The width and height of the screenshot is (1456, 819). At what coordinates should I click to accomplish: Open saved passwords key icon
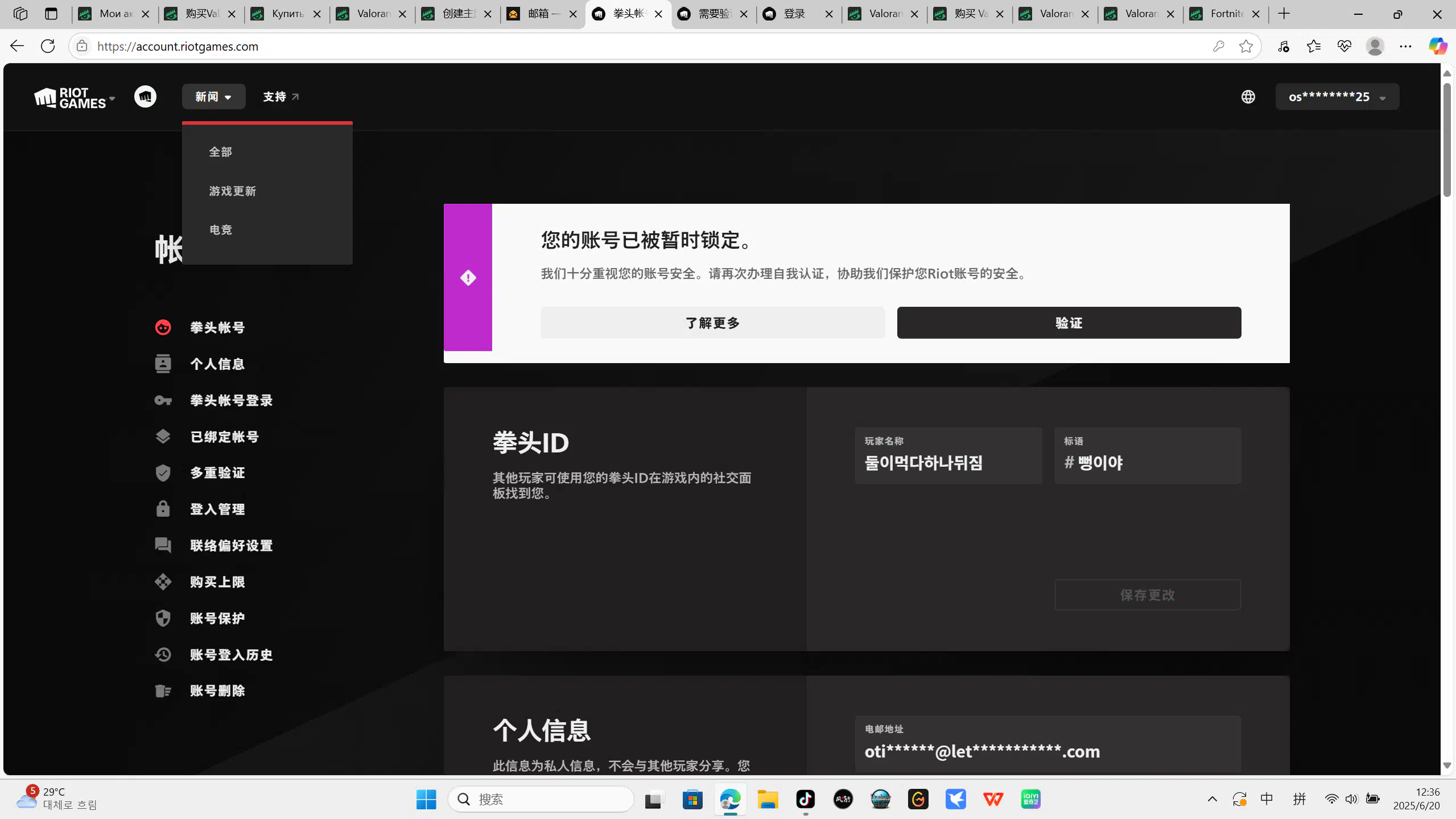point(1218,46)
